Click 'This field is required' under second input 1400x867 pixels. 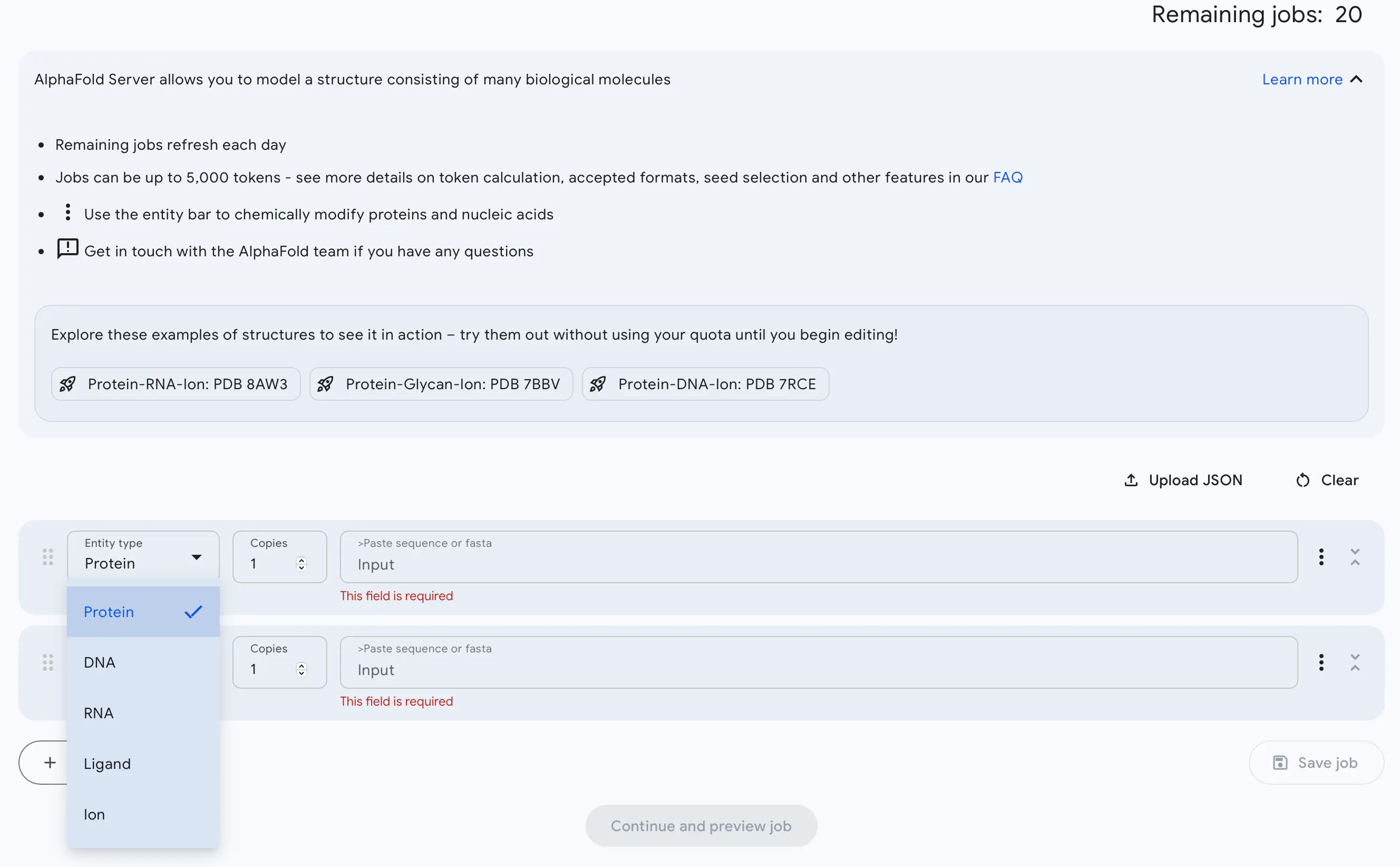tap(396, 701)
